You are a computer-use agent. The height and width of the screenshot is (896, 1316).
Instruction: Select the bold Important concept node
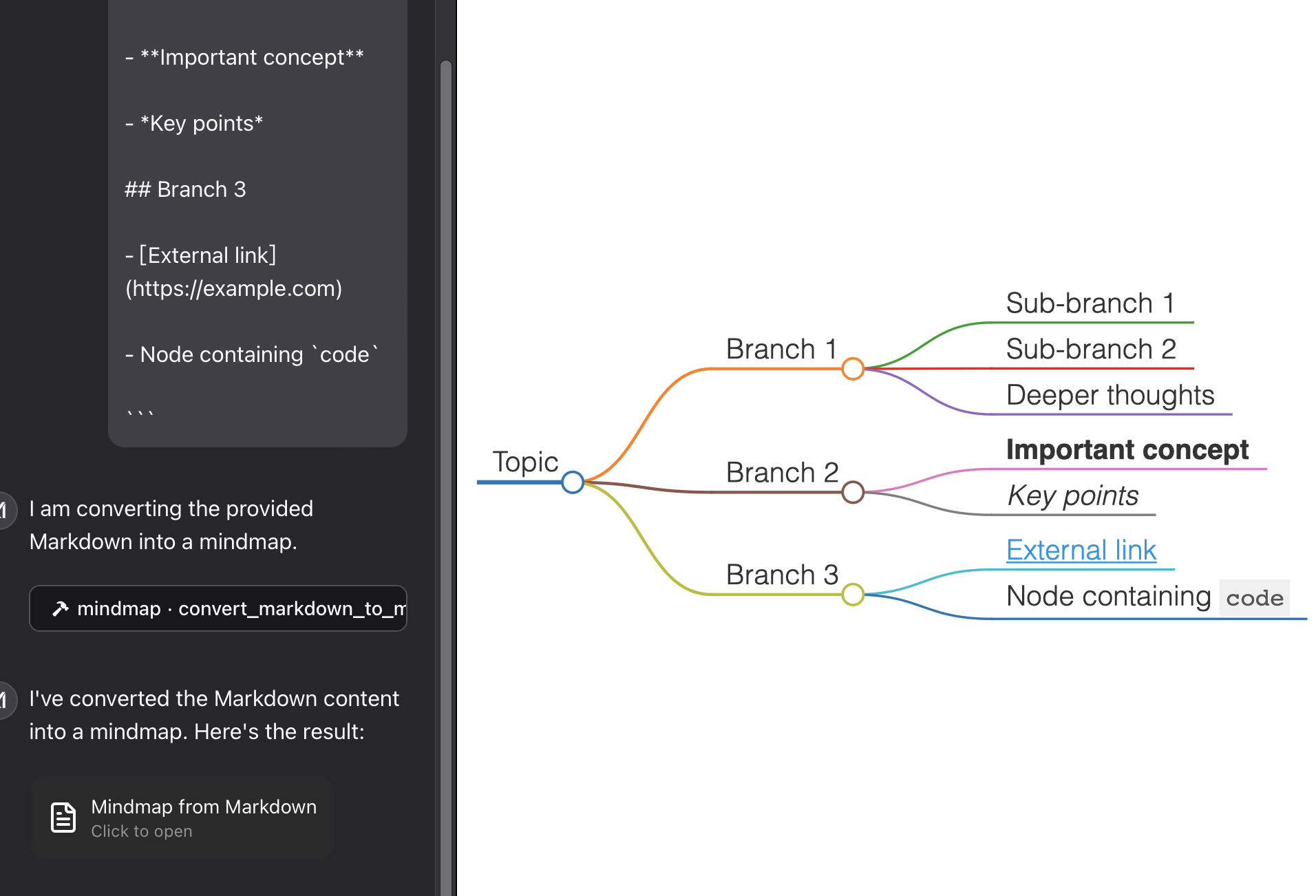tap(1127, 449)
